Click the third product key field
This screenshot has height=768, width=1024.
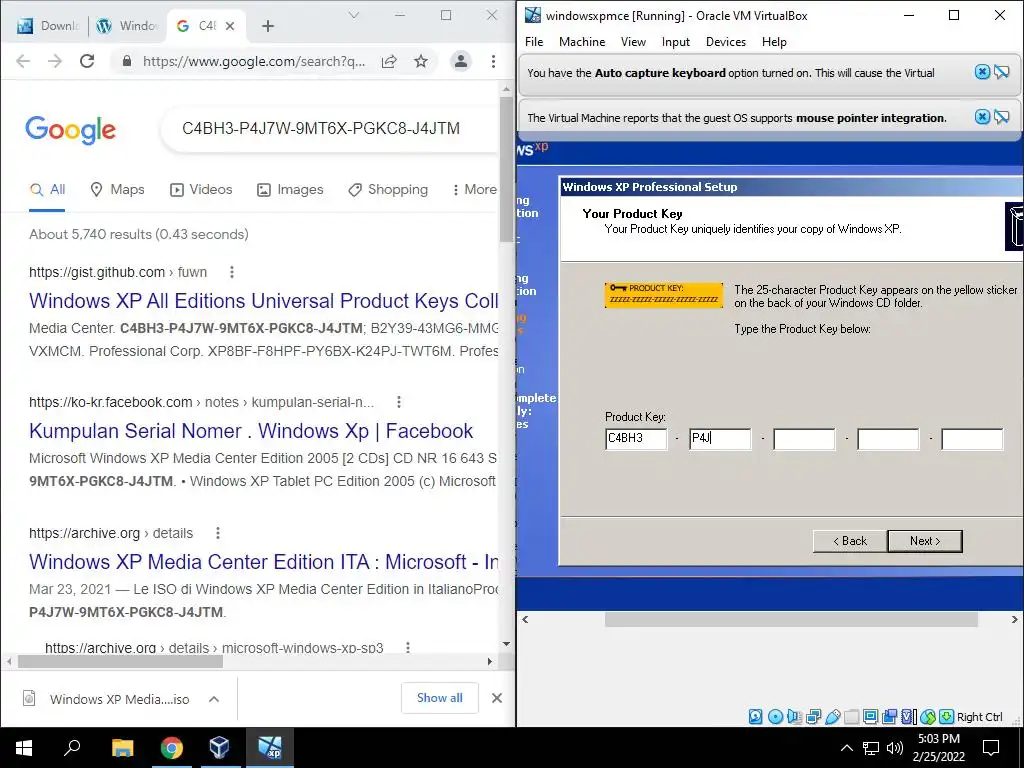(x=804, y=439)
